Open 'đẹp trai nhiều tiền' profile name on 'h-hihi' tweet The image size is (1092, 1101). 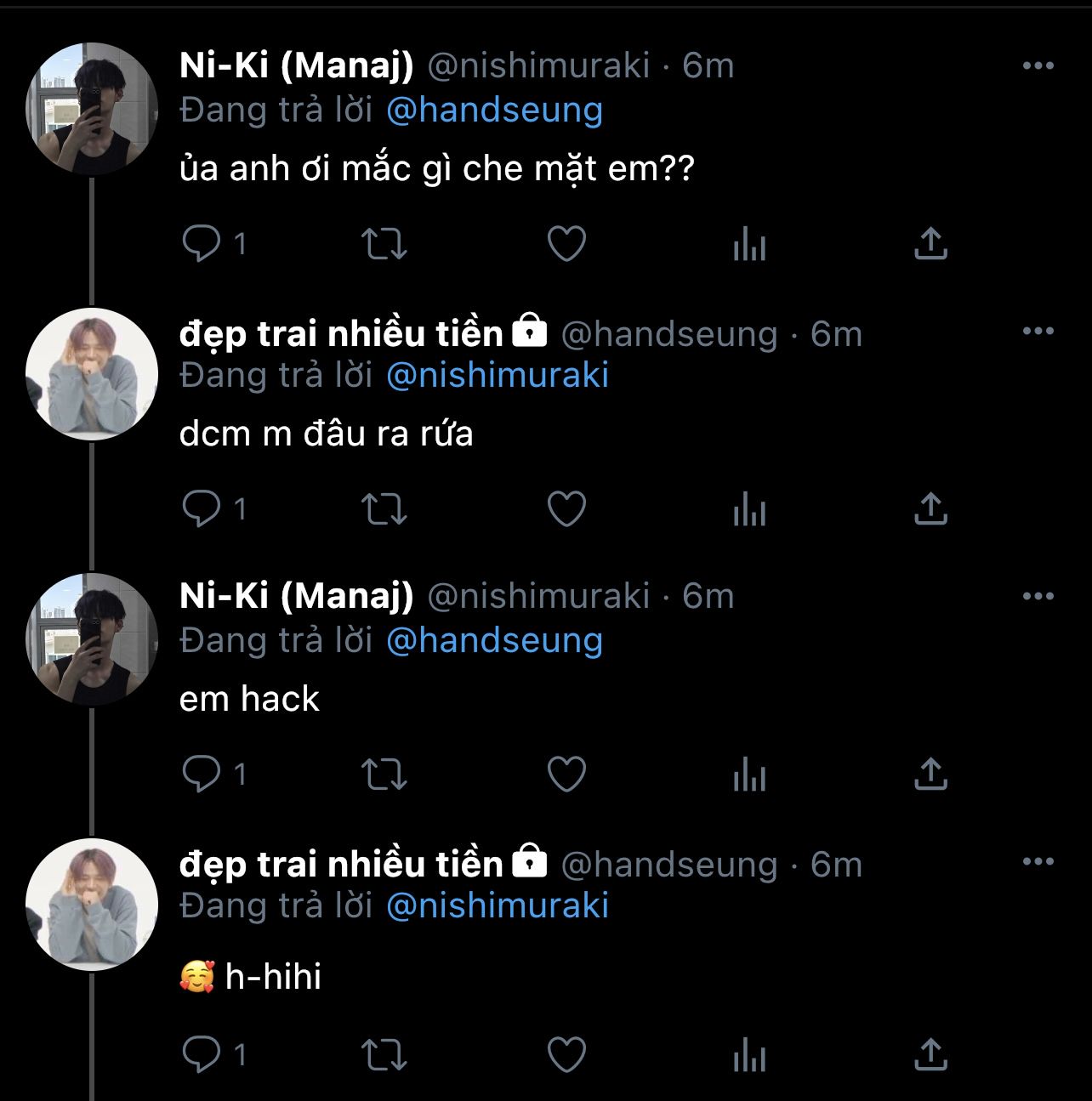click(341, 864)
